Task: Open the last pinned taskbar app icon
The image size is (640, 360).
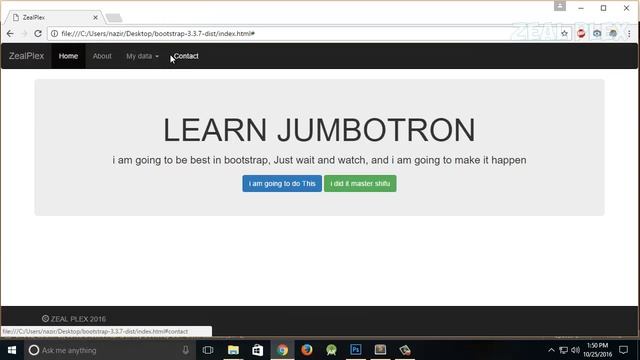Action: coord(404,350)
